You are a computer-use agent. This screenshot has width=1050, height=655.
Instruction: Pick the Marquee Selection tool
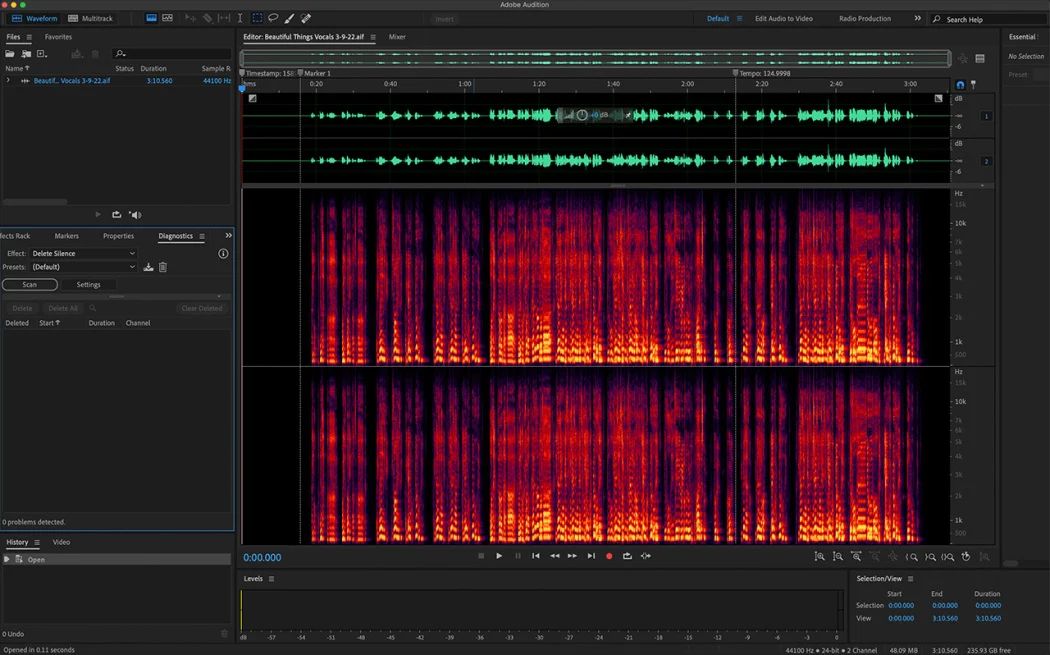tap(257, 18)
